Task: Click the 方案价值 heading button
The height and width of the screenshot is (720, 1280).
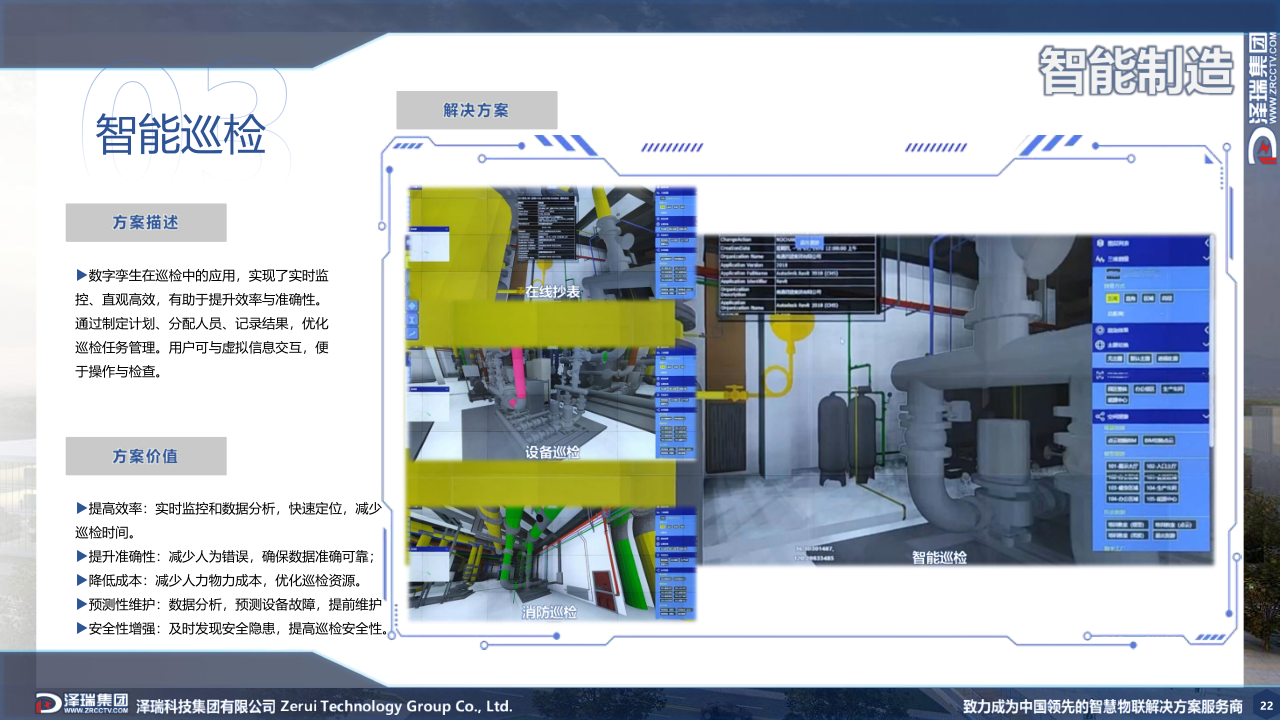Action: [146, 456]
